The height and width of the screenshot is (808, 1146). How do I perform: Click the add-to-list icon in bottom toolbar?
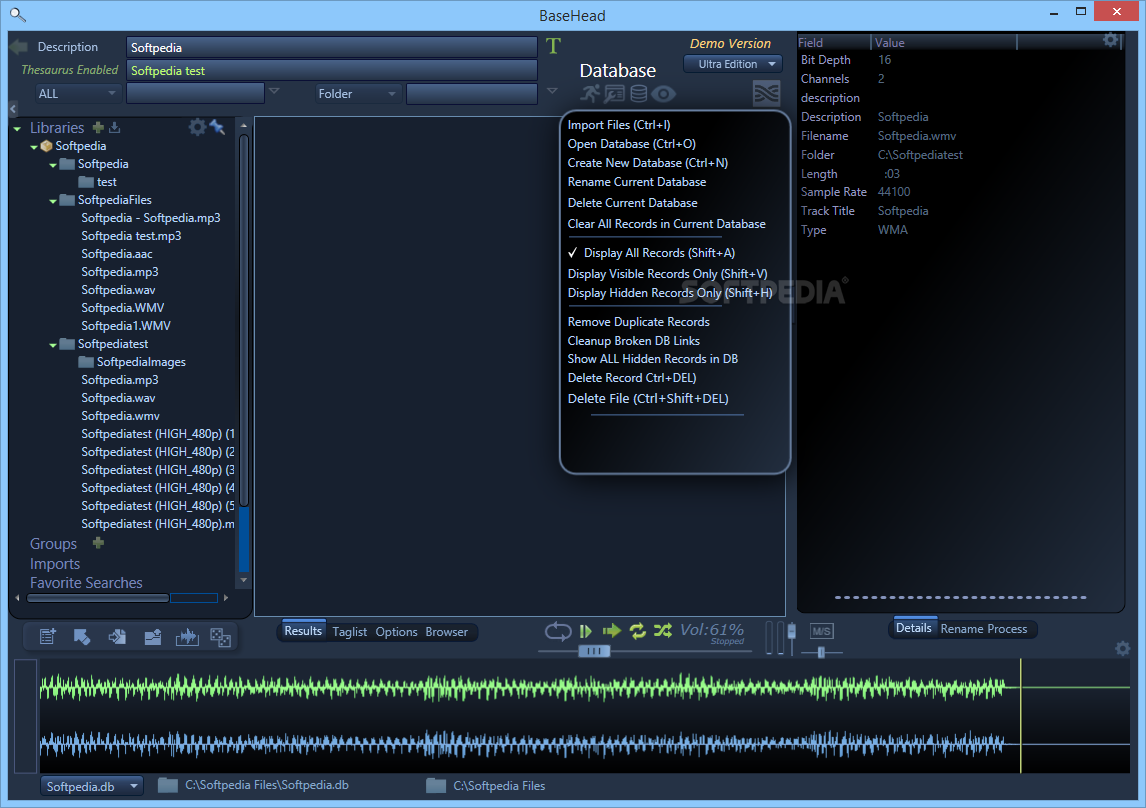48,636
